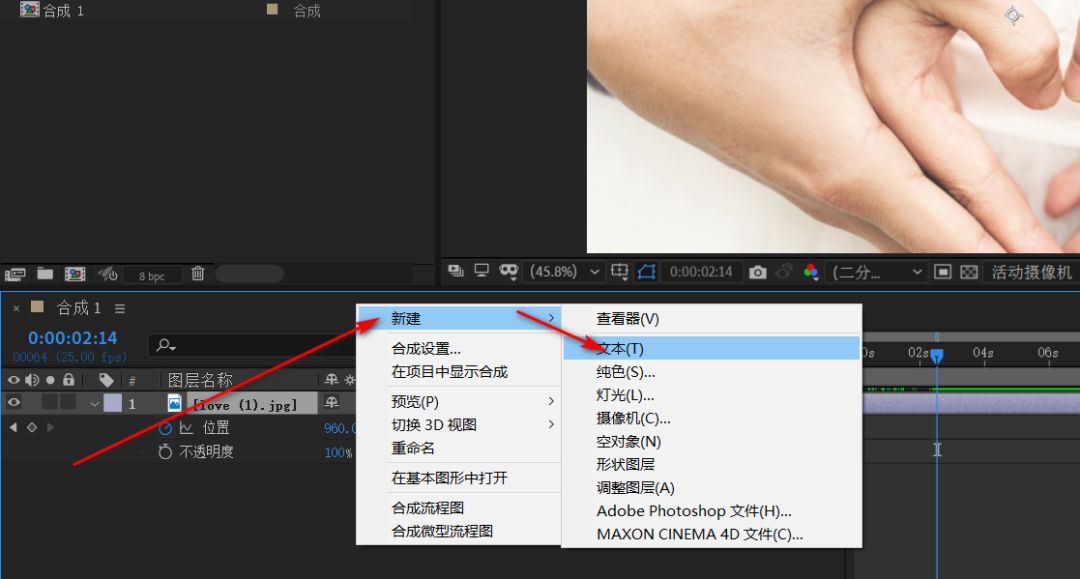Screen dimensions: 1080x579
Task: Open the graph editor icon beside 位置
Action: click(x=188, y=428)
